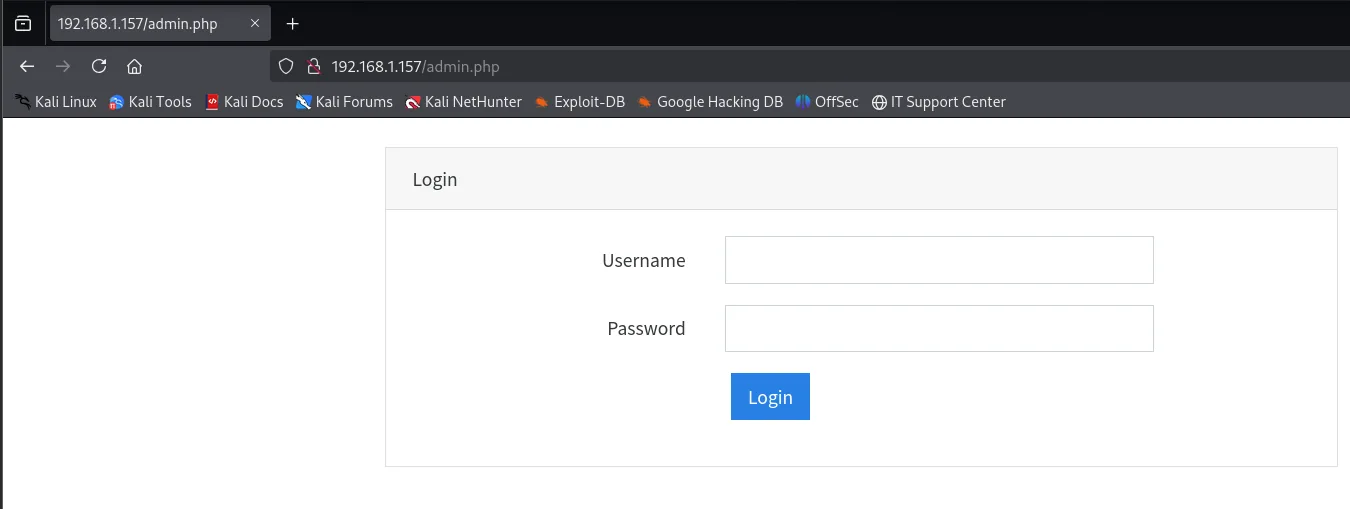Screen dimensions: 1350x509
Task: Open the Kali Linux bookmark
Action: click(56, 102)
